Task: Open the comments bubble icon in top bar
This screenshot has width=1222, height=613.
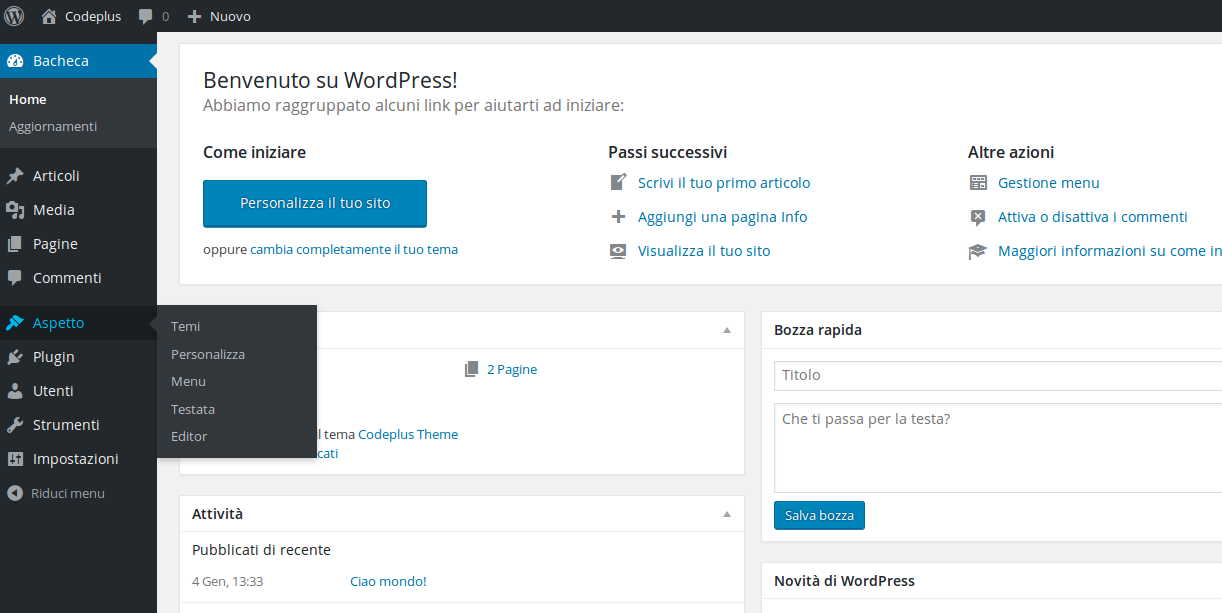Action: click(x=146, y=16)
